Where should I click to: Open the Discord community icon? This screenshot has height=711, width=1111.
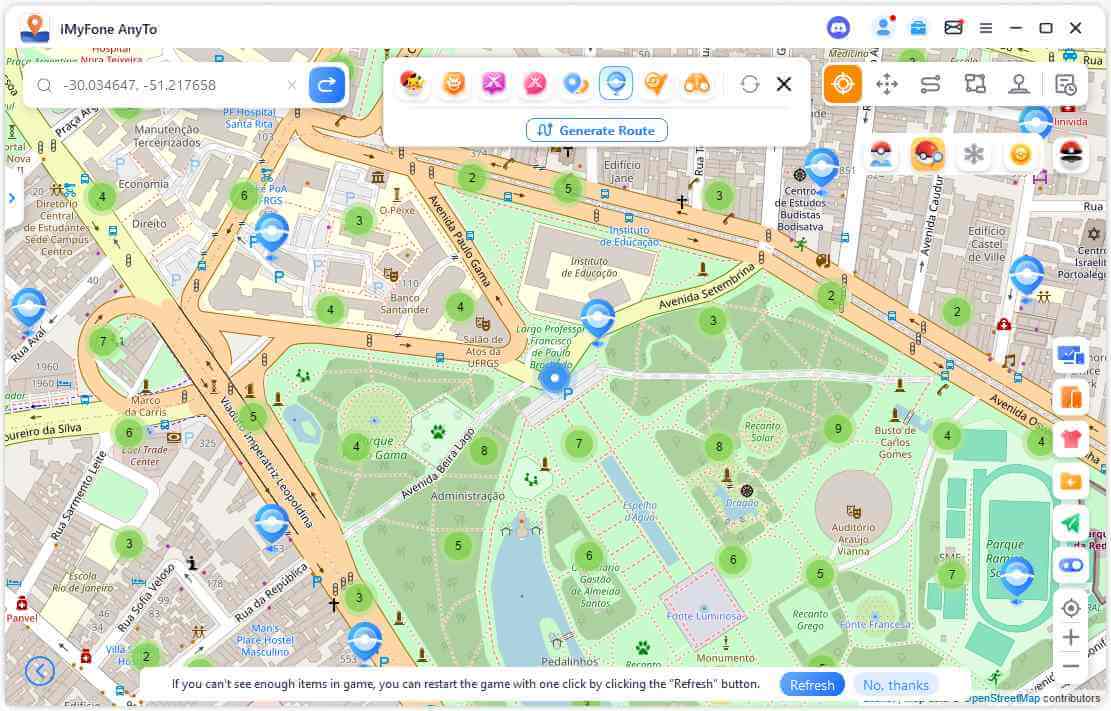pos(839,28)
